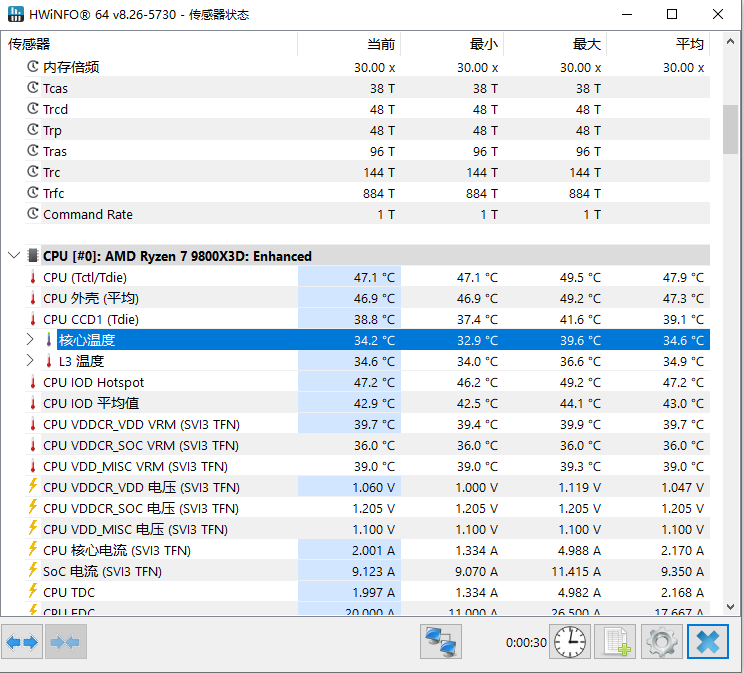The height and width of the screenshot is (673, 744).
Task: Click the 1.060 V current VDDCR_VDD value
Action: pos(373,487)
